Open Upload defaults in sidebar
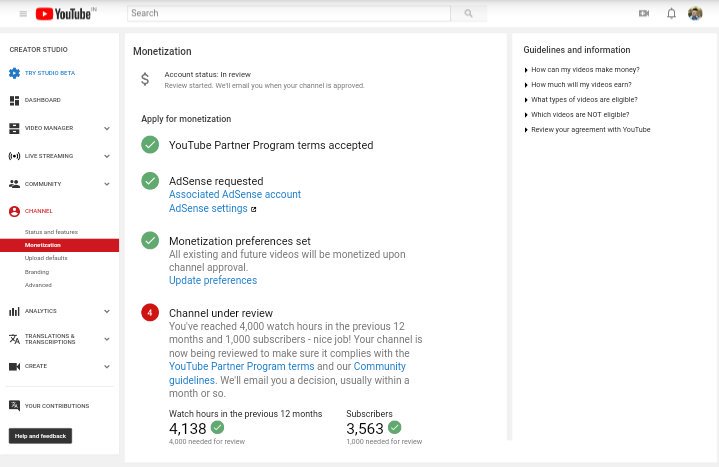719x467 pixels. pyautogui.click(x=46, y=258)
